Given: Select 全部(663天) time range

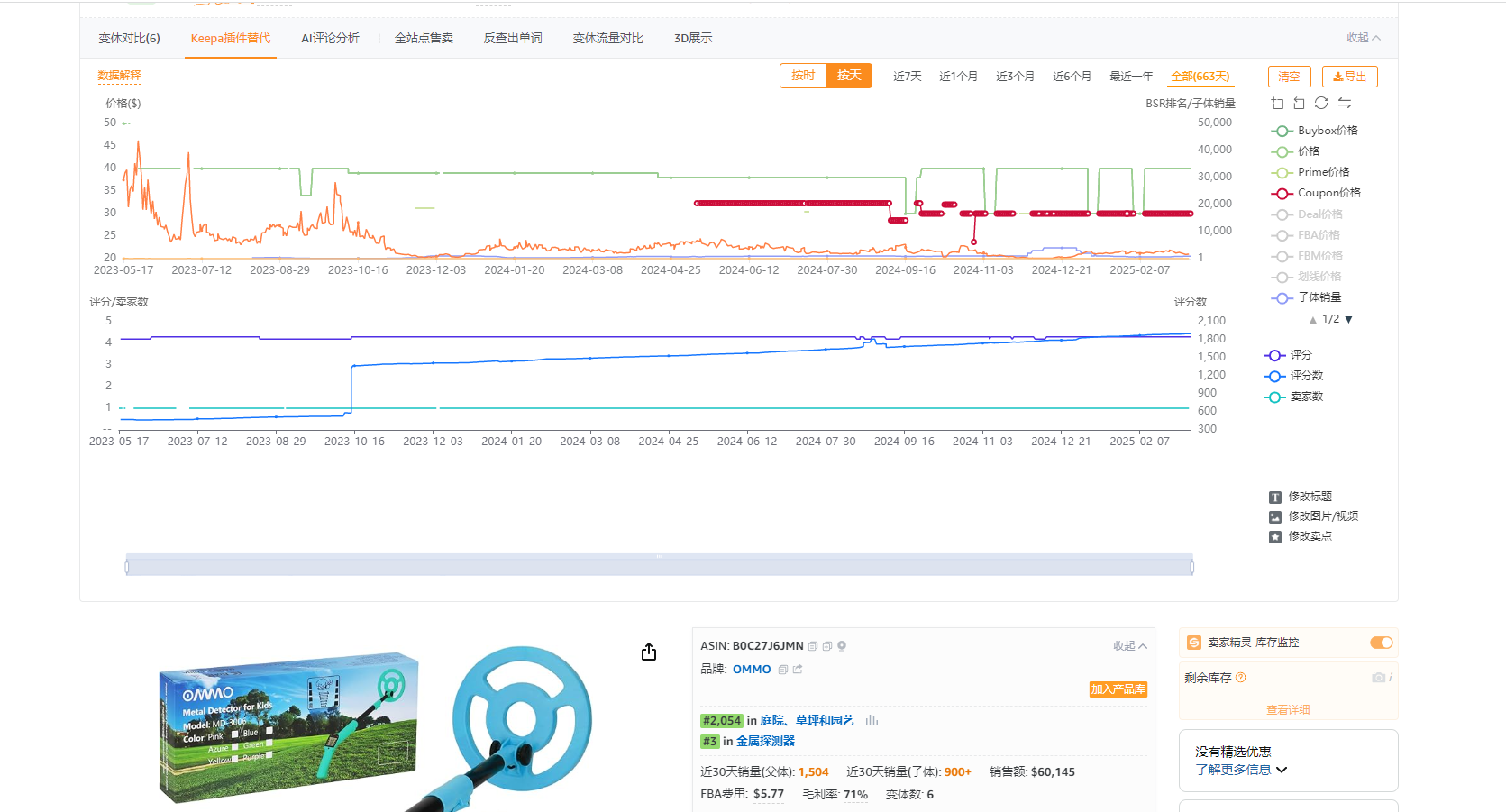Looking at the screenshot, I should pyautogui.click(x=1200, y=77).
